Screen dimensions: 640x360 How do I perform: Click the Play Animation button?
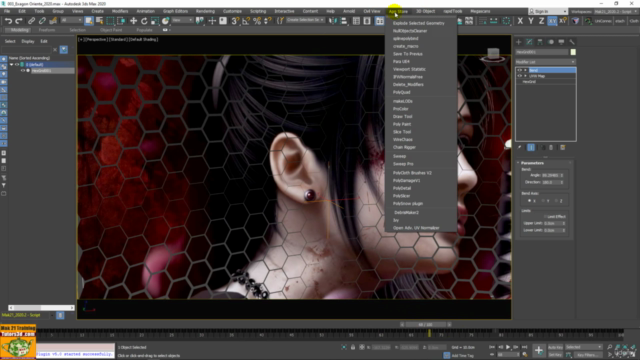(x=508, y=347)
